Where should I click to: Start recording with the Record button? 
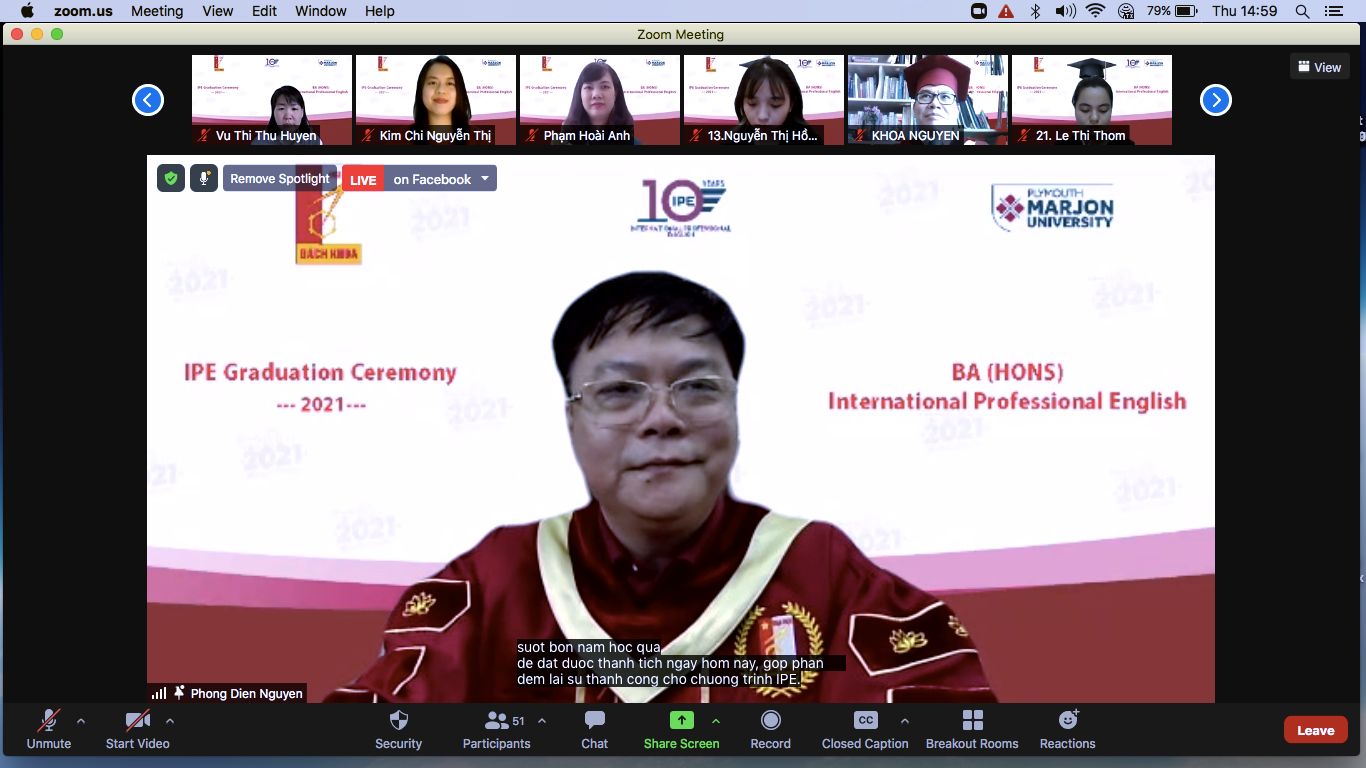coord(770,729)
